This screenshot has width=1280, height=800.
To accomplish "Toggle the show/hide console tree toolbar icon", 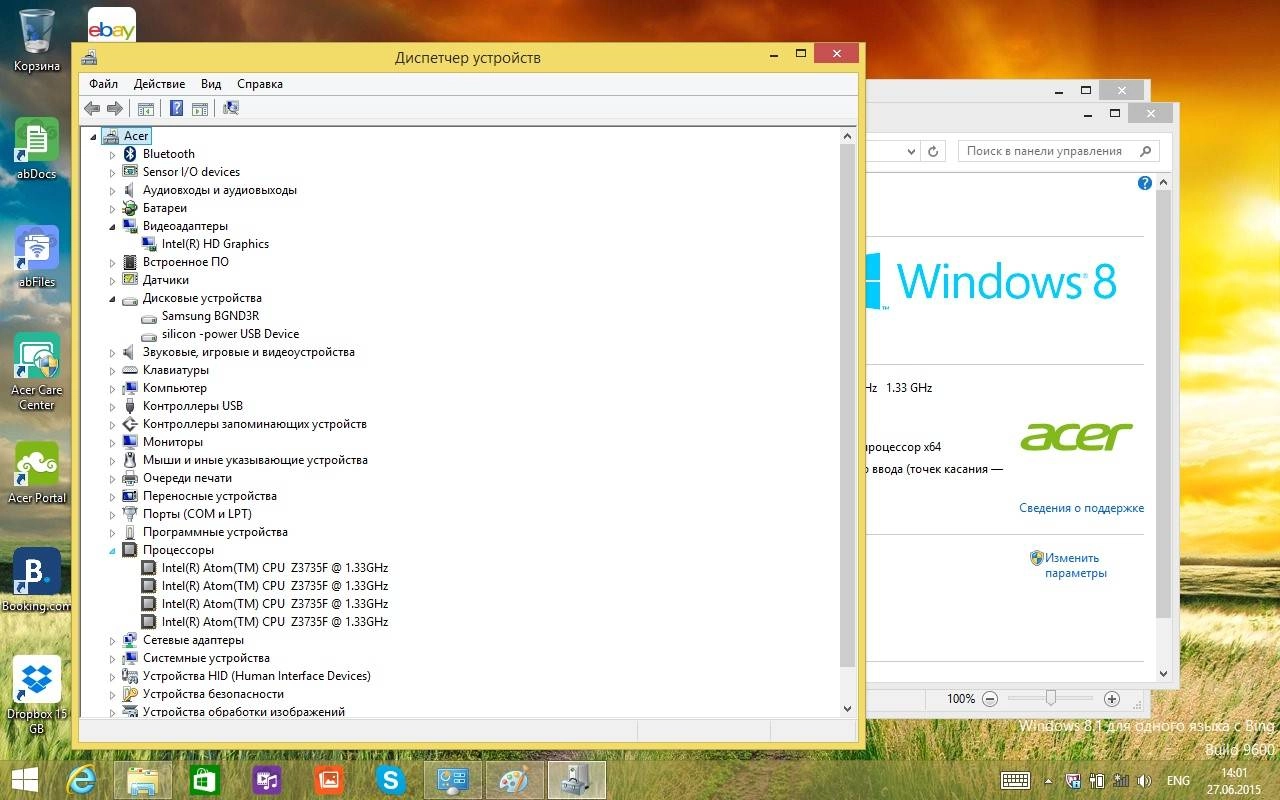I will (146, 108).
